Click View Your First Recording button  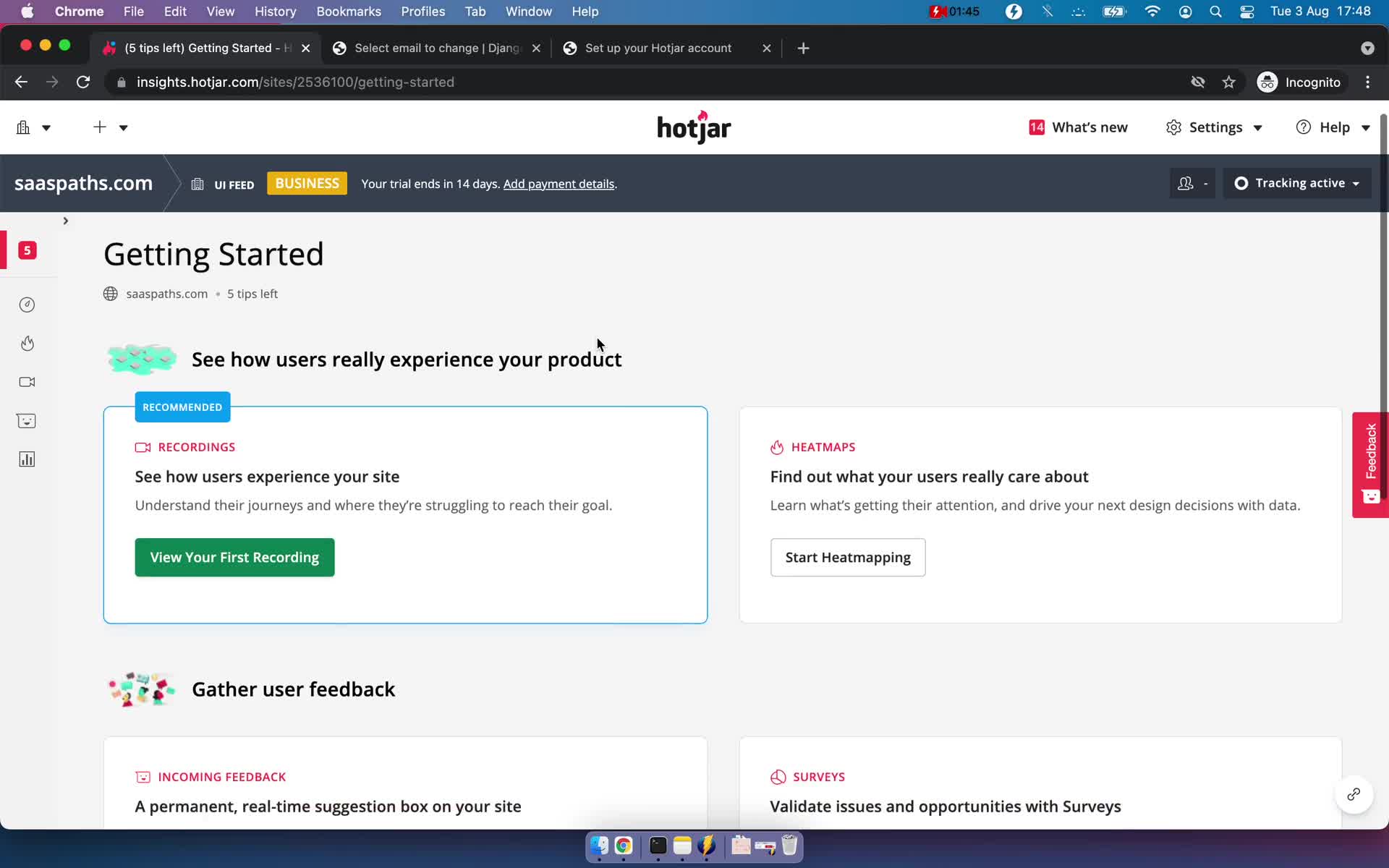pyautogui.click(x=234, y=557)
